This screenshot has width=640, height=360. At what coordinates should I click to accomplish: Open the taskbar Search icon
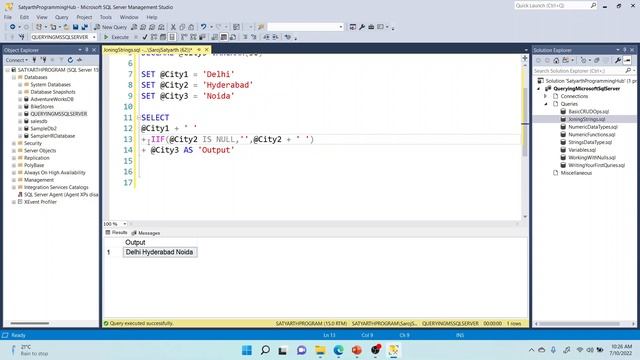(x=265, y=350)
